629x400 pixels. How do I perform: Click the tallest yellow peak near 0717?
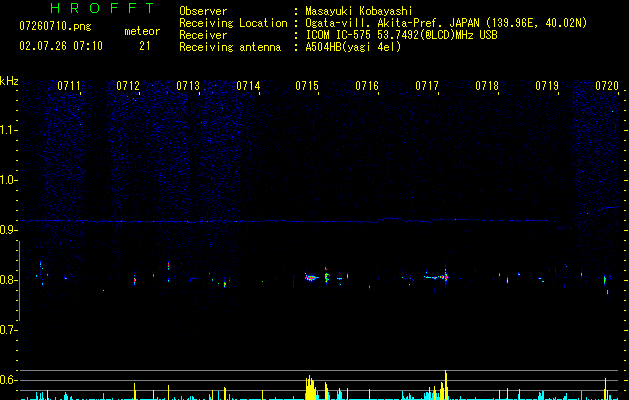(x=446, y=385)
